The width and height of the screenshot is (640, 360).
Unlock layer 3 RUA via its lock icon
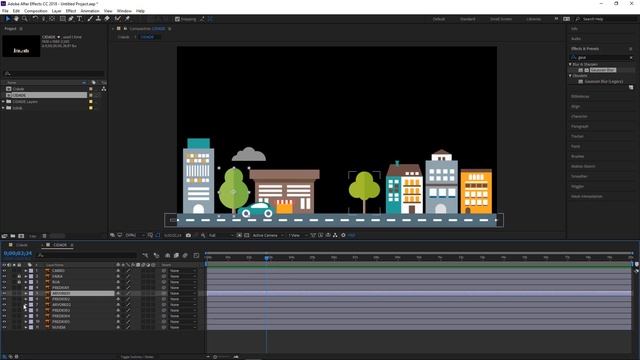coord(19,282)
